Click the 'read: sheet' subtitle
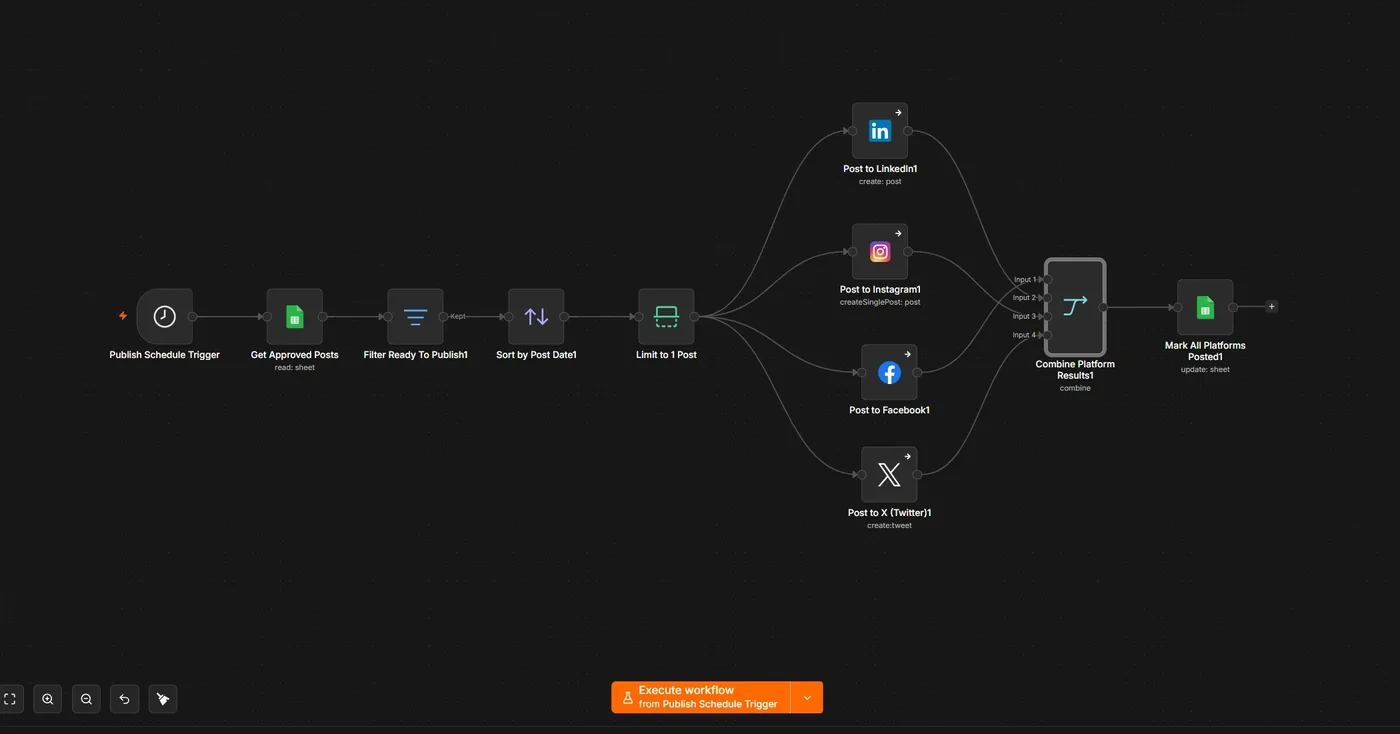 coord(294,368)
